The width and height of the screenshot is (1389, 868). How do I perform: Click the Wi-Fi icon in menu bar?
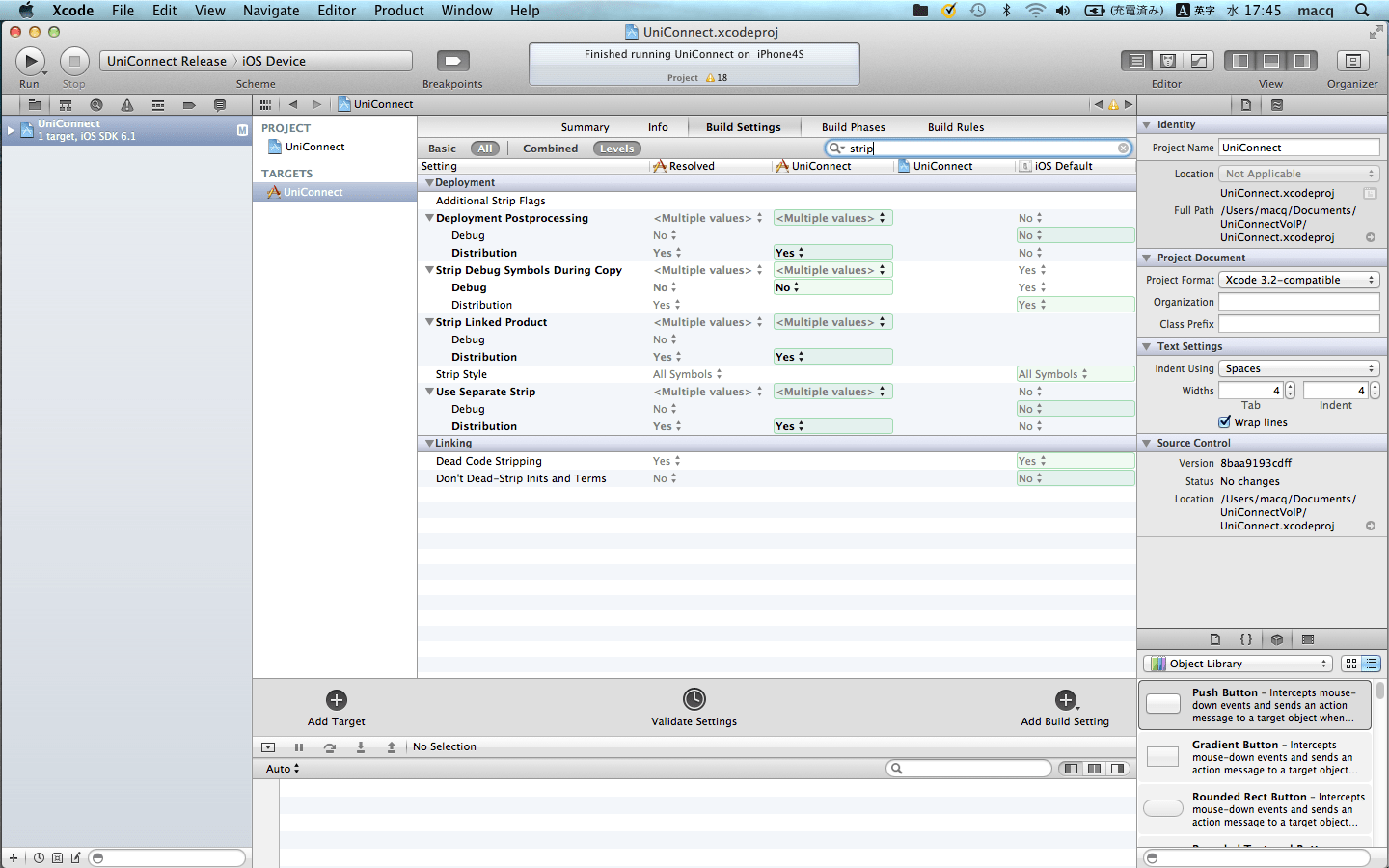(1035, 11)
